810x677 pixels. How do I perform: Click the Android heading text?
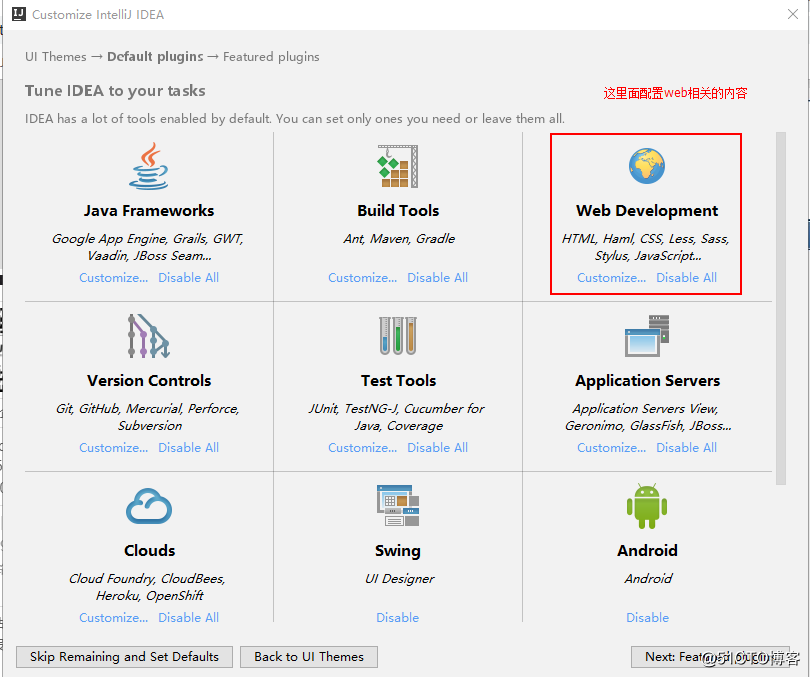(x=647, y=550)
